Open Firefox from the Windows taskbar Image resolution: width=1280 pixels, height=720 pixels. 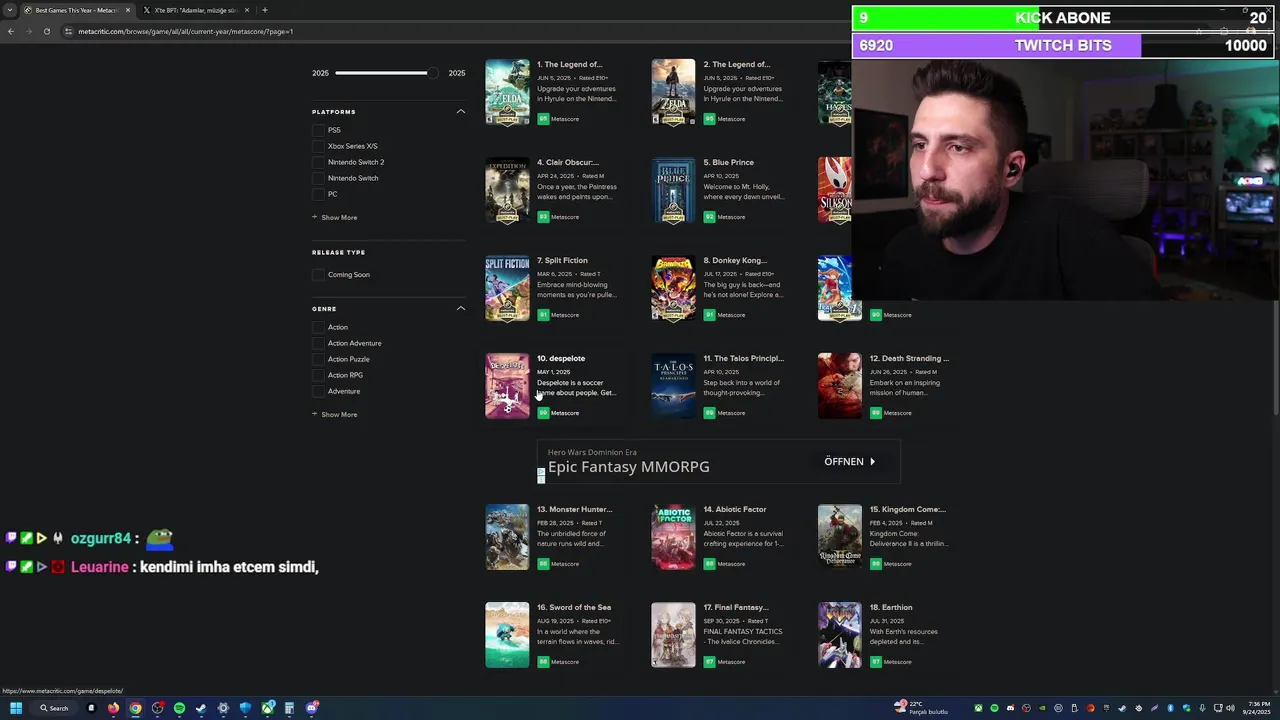click(x=113, y=708)
